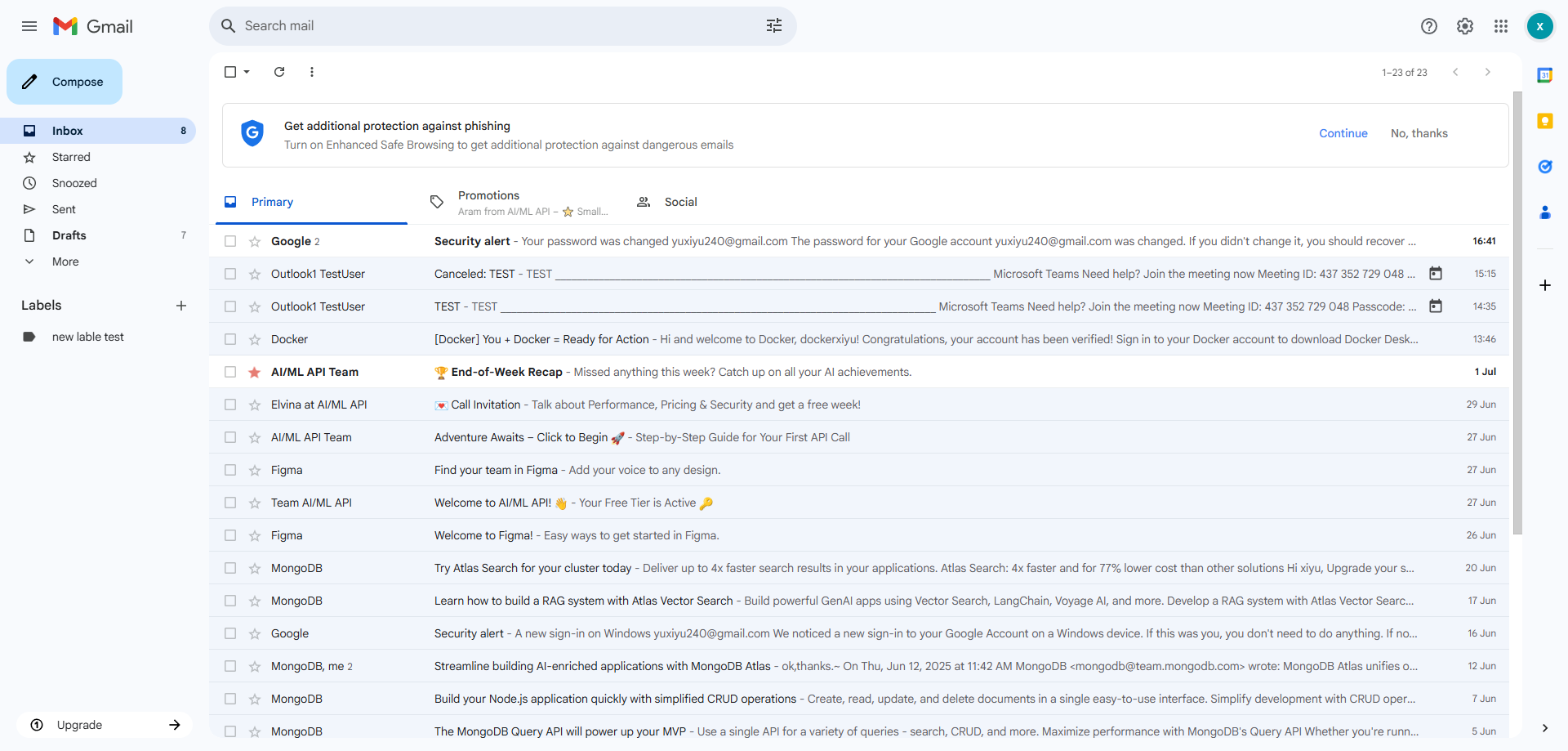Screen dimensions: 1568x751
Task: Click the Search mail field
Action: pyautogui.click(x=502, y=26)
